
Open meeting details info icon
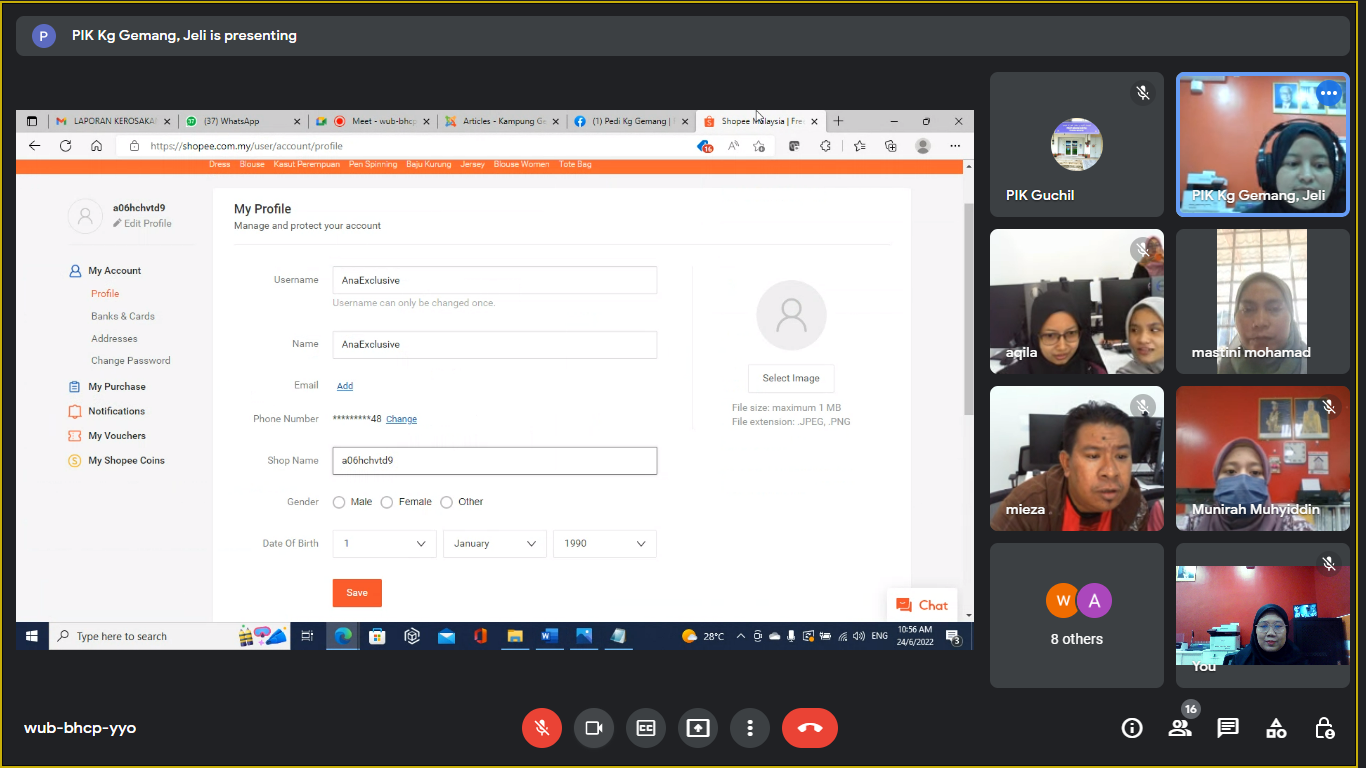[1132, 728]
